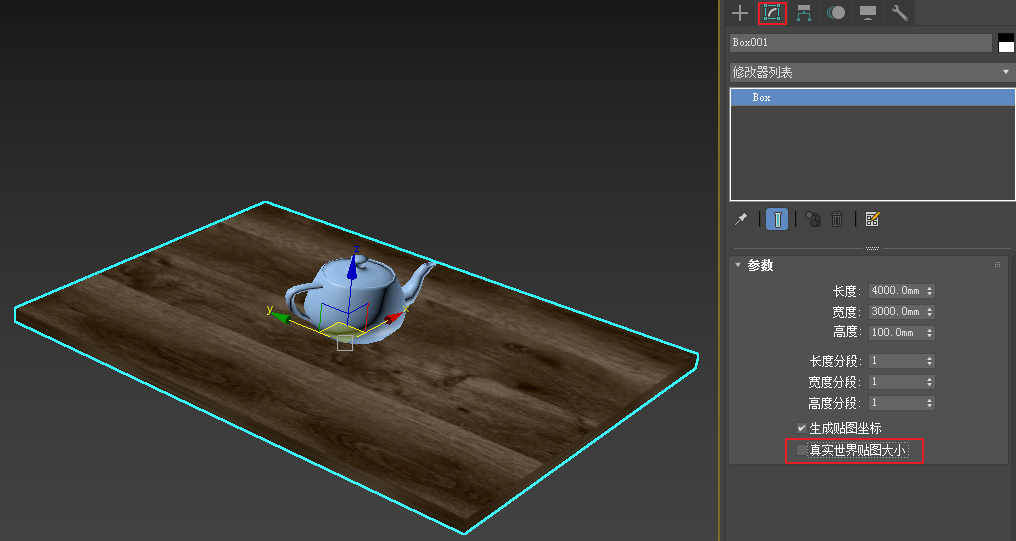This screenshot has height=541, width=1016.
Task: Uncheck the 生成贴图坐标 checkbox
Action: [x=802, y=428]
